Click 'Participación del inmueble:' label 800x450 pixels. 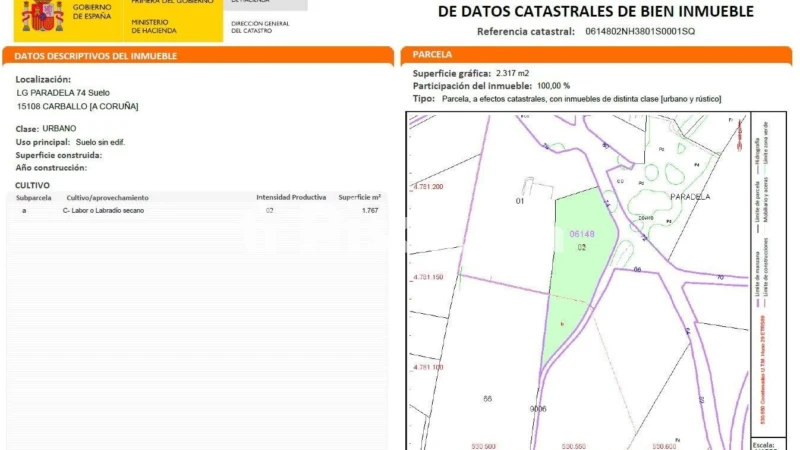point(472,86)
